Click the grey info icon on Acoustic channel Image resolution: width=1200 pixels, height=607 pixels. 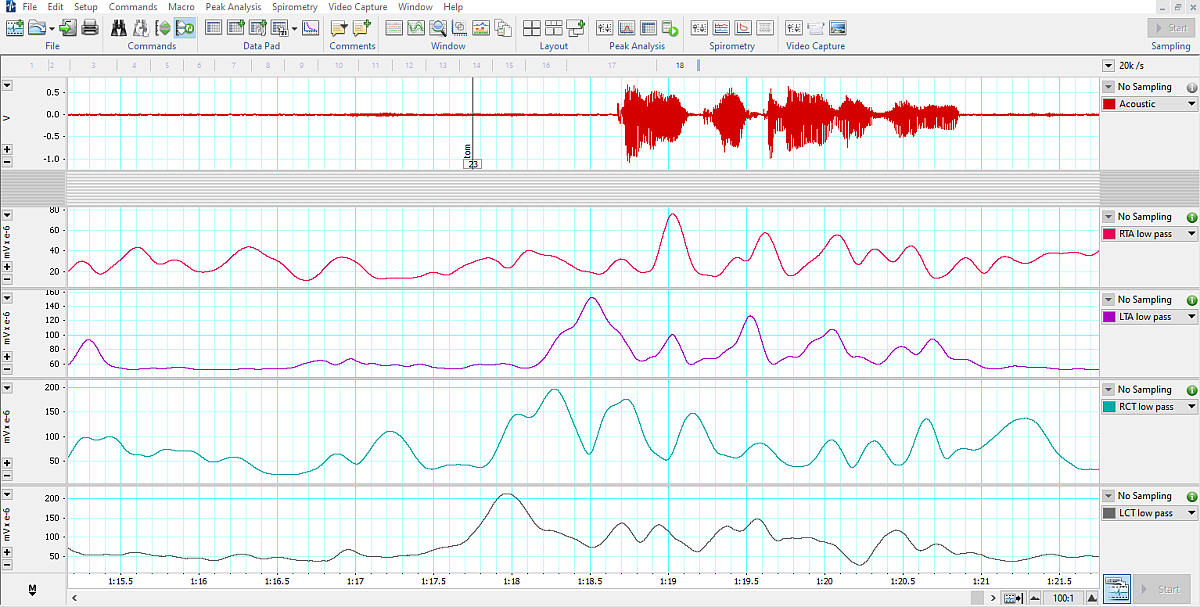pos(1191,87)
